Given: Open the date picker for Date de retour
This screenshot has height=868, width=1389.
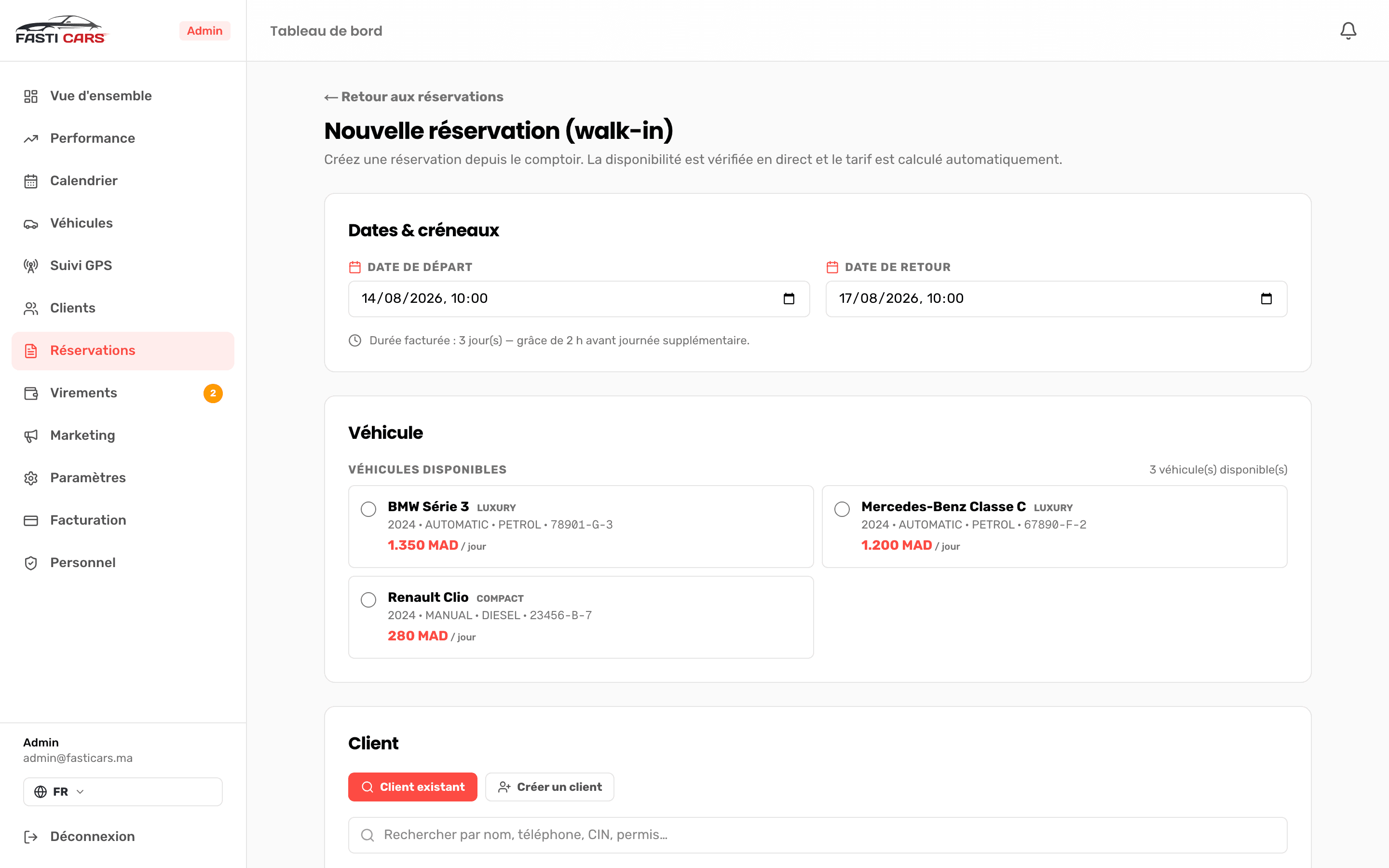Looking at the screenshot, I should pyautogui.click(x=1266, y=298).
